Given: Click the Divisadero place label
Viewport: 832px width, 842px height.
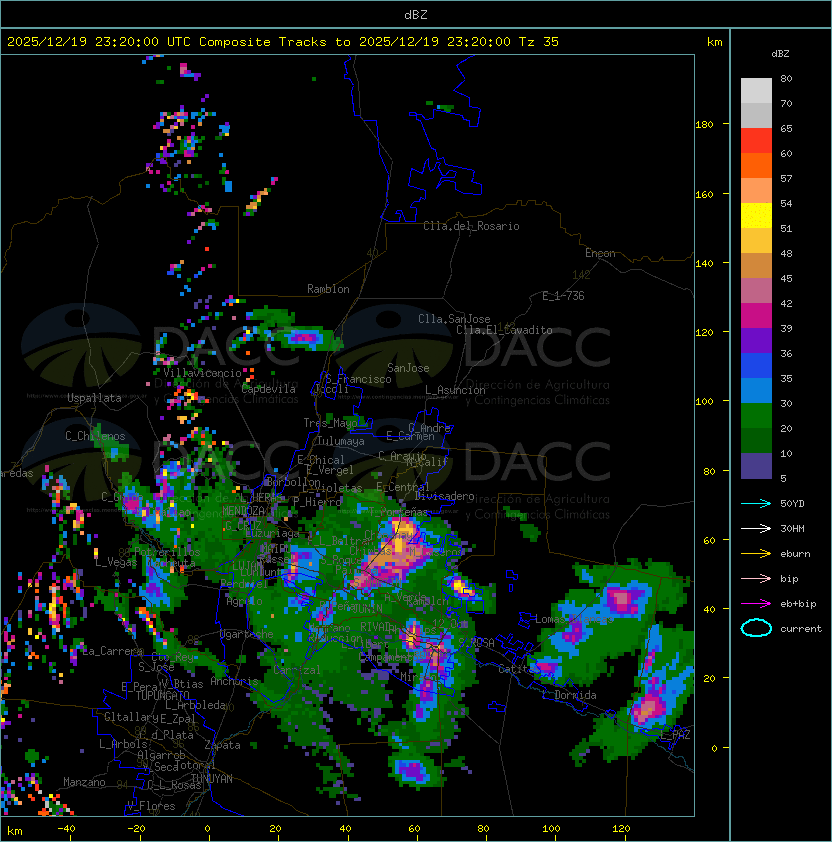Looking at the screenshot, I should (444, 496).
